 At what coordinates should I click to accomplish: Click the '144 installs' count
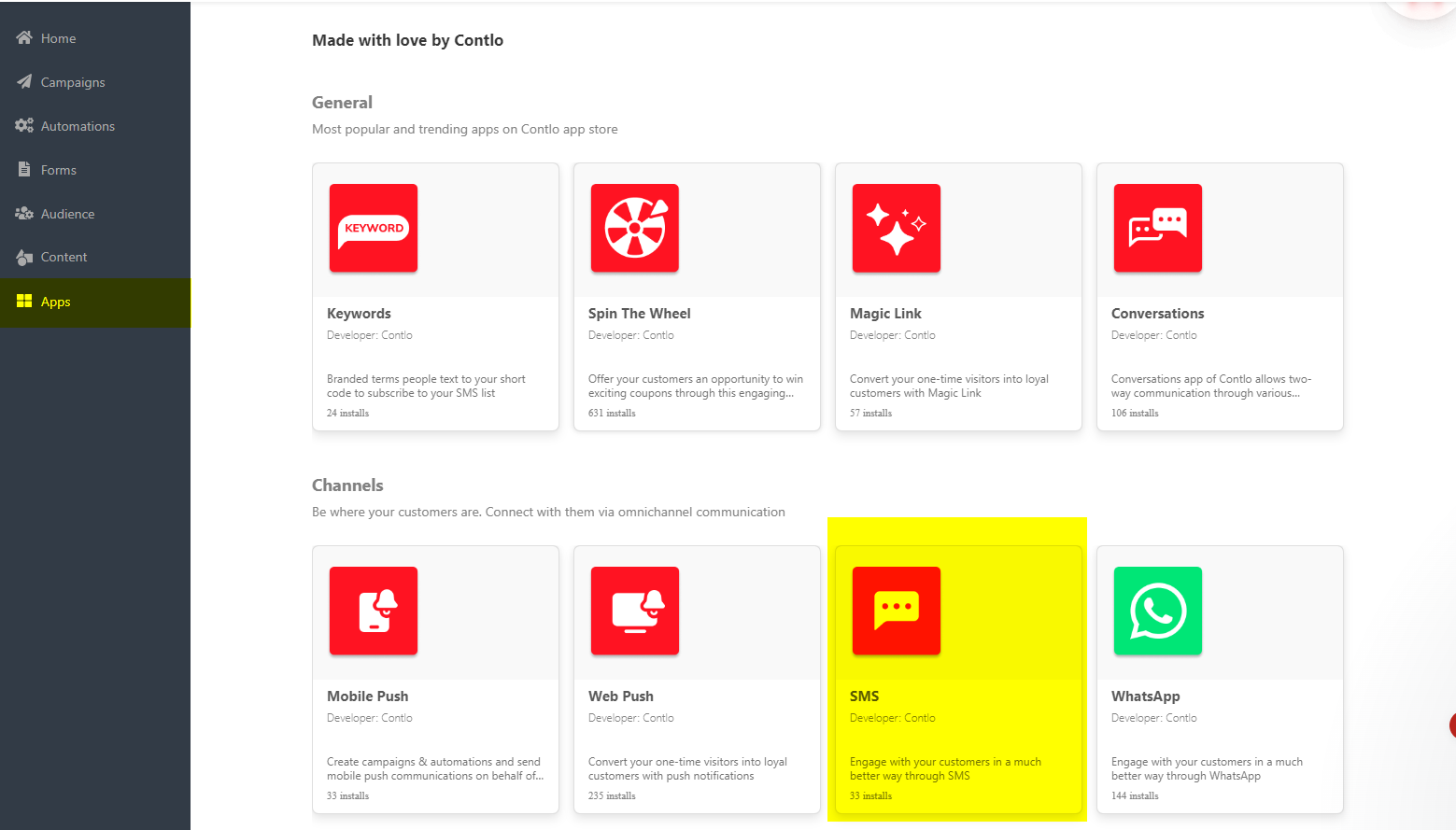pyautogui.click(x=1135, y=795)
